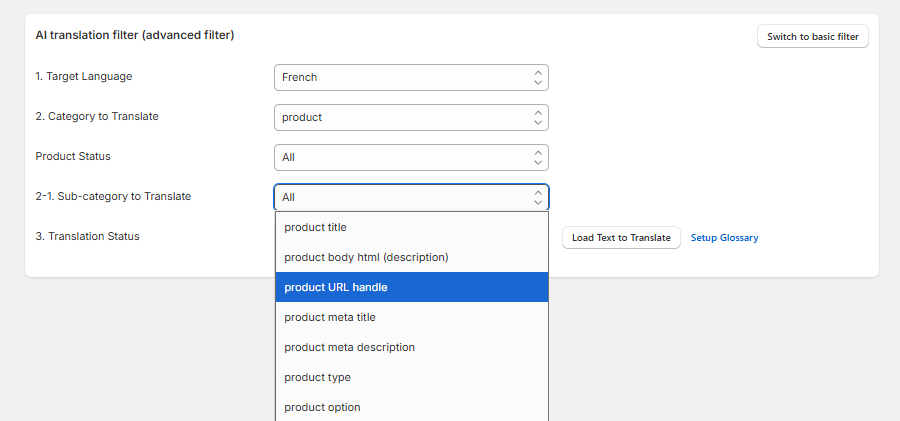Screen dimensions: 900x421
Task: Click chevron arrows on Sub-category select
Action: click(538, 197)
